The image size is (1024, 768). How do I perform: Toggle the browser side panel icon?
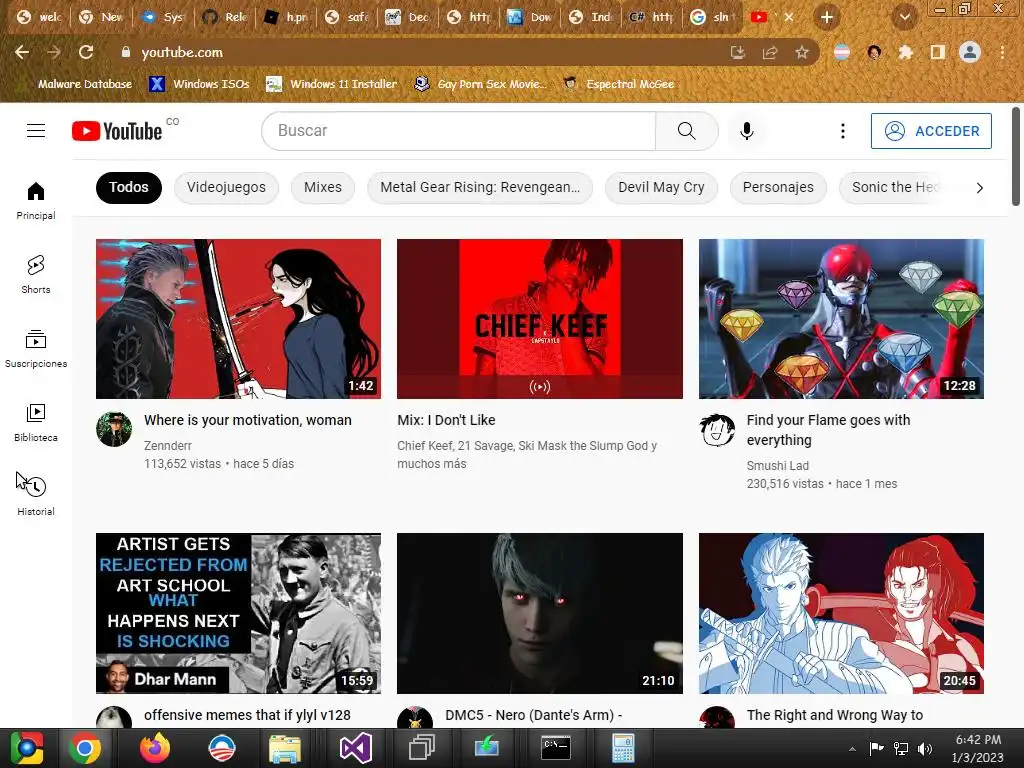coord(938,52)
